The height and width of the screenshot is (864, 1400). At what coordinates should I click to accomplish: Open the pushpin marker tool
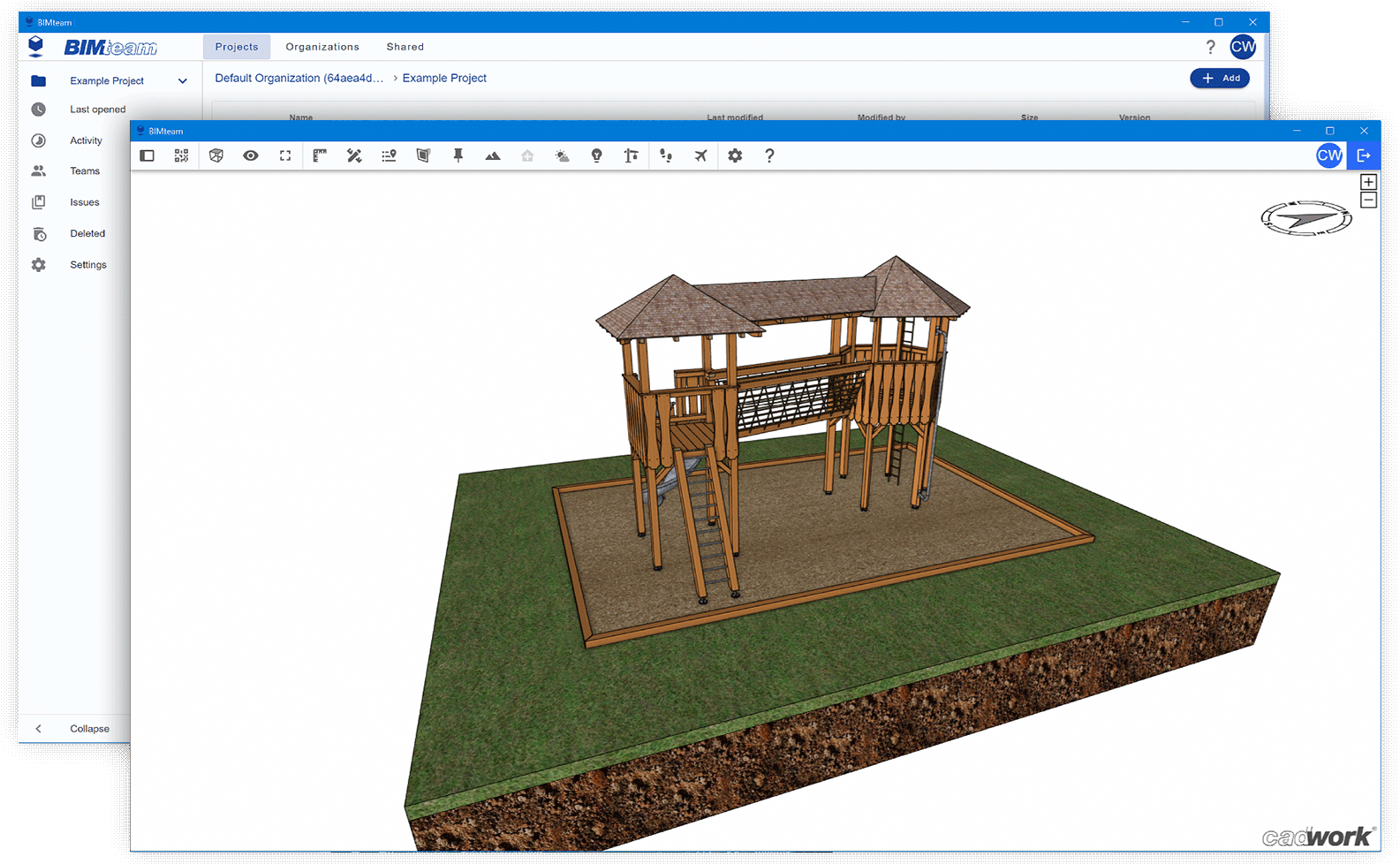(x=458, y=155)
